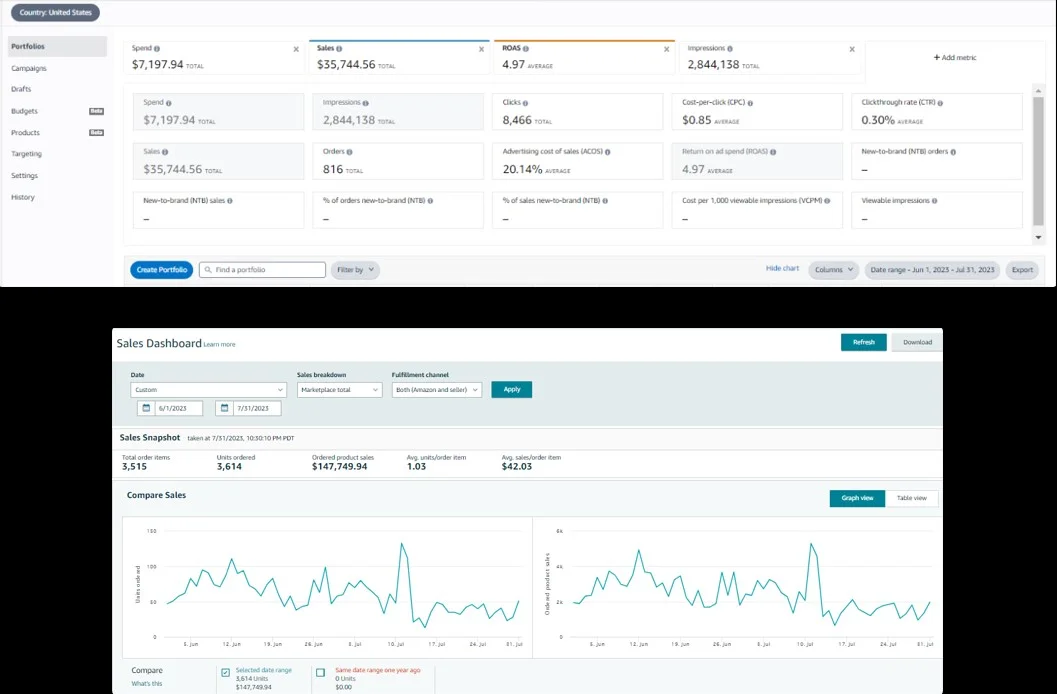Open the Learn more link

pos(219,344)
